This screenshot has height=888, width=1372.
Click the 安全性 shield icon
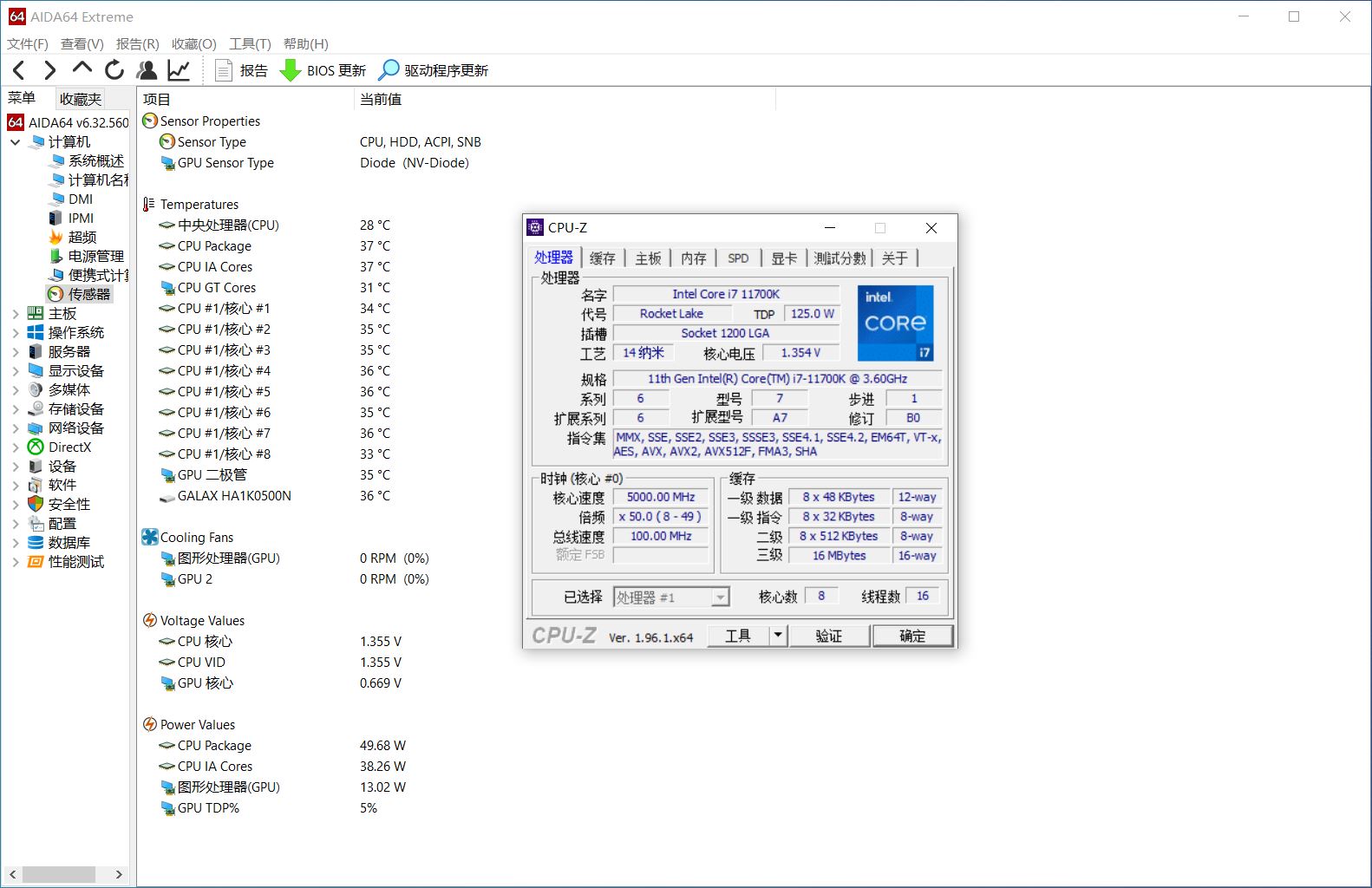click(x=36, y=505)
